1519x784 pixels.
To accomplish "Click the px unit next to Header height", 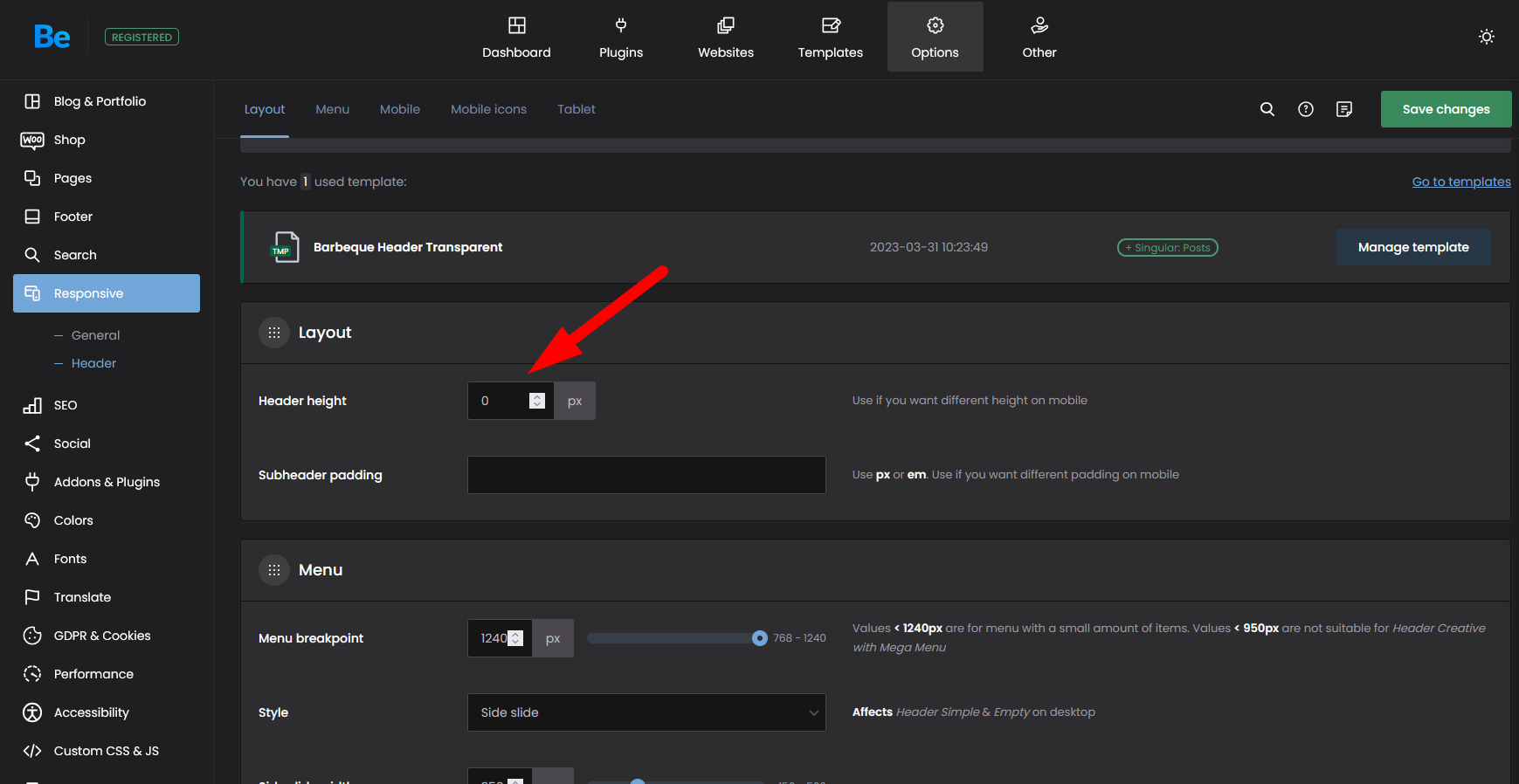I will click(x=575, y=401).
